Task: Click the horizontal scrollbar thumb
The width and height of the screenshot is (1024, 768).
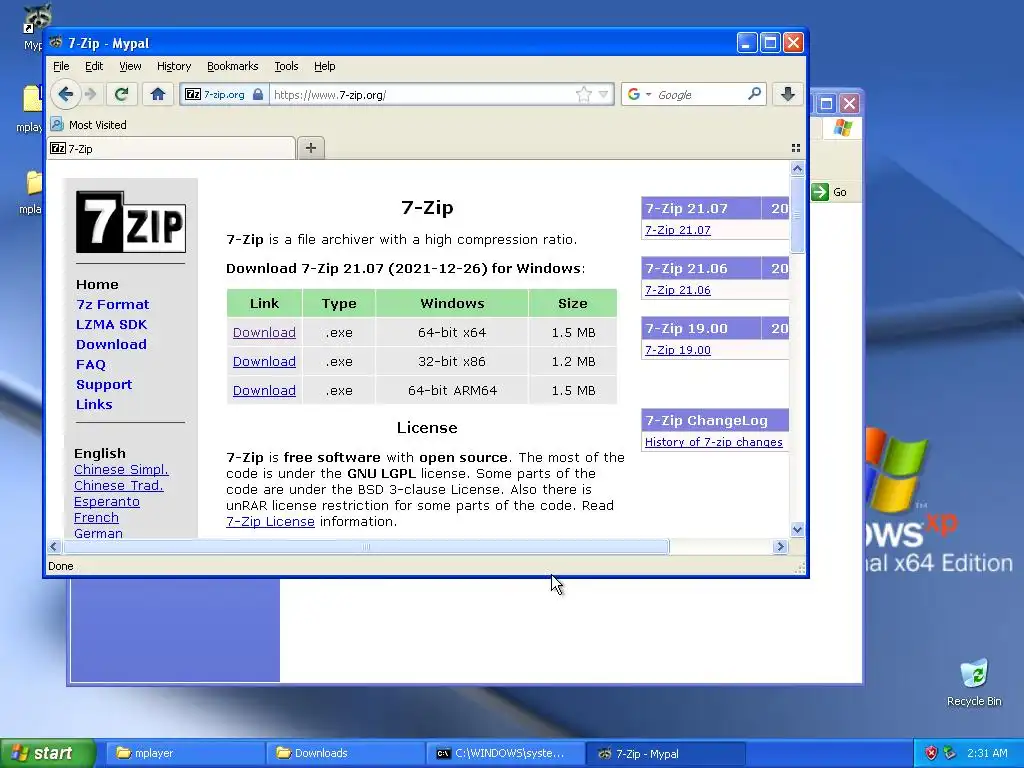Action: coord(366,547)
